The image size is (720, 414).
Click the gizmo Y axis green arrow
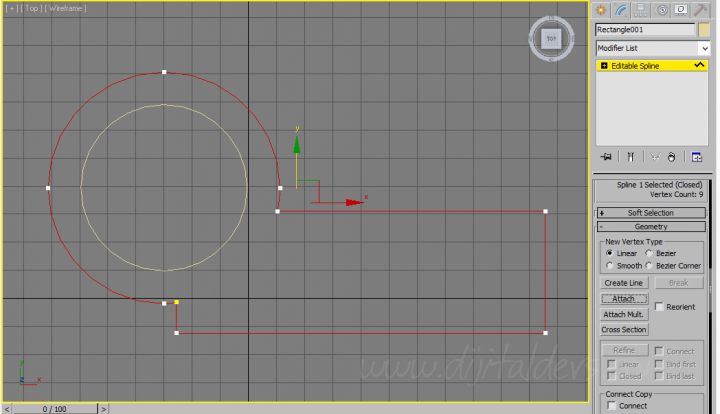click(297, 145)
